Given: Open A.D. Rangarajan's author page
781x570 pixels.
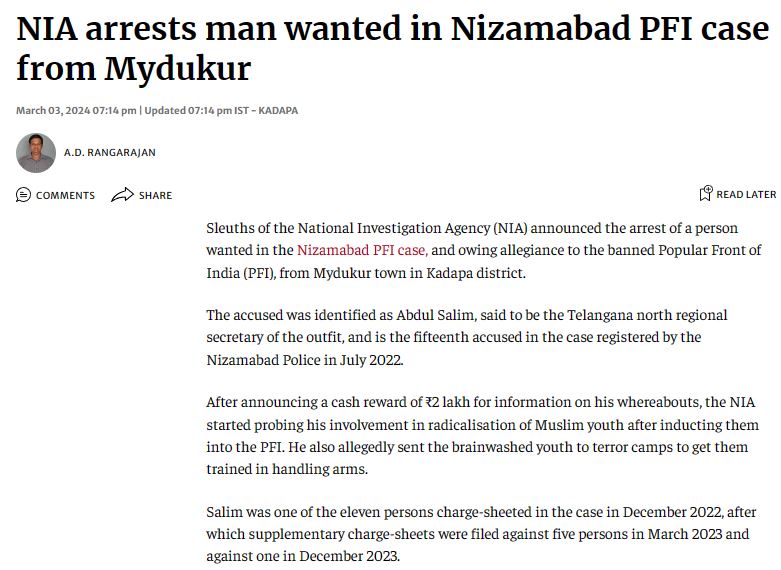Looking at the screenshot, I should [109, 153].
